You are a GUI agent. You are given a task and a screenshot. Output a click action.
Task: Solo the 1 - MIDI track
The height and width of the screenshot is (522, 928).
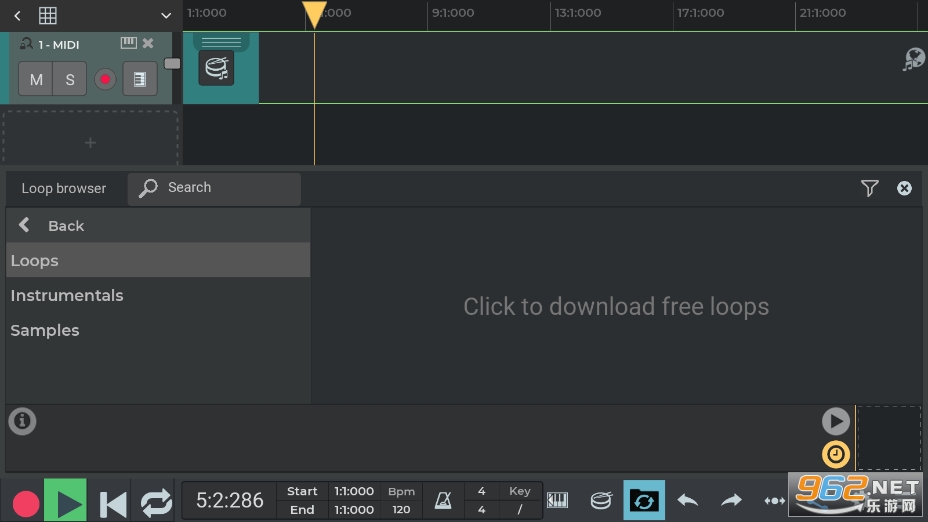(70, 80)
